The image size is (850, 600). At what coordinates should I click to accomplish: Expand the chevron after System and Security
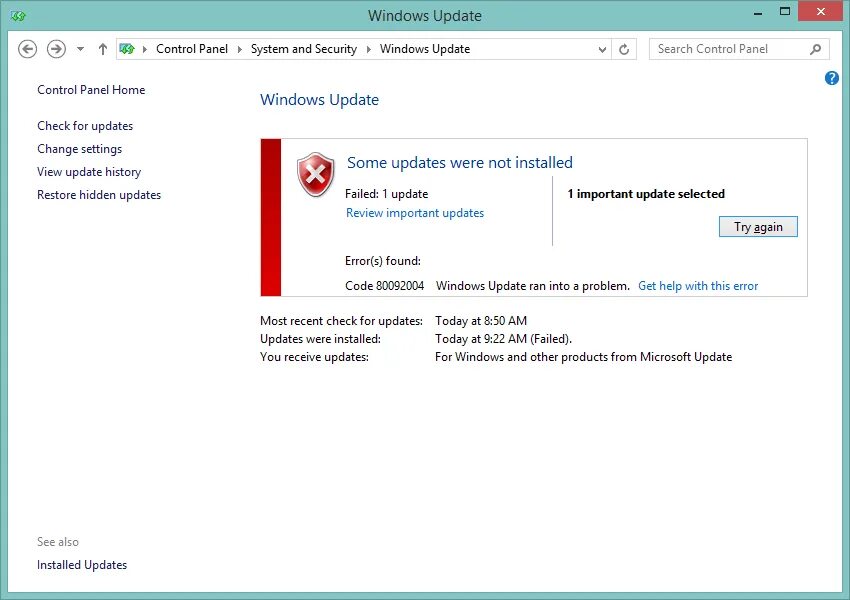click(369, 49)
